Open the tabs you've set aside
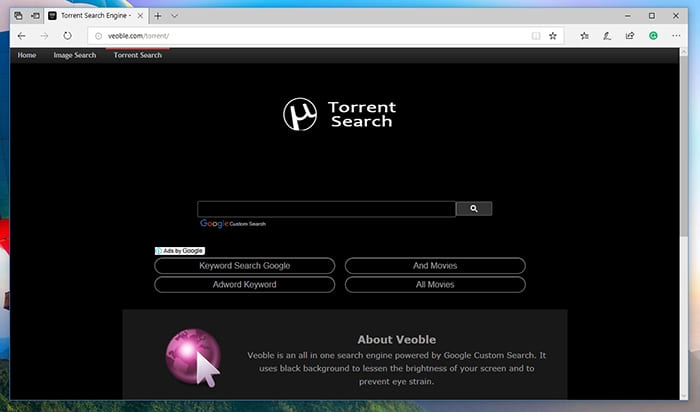 (x=18, y=16)
